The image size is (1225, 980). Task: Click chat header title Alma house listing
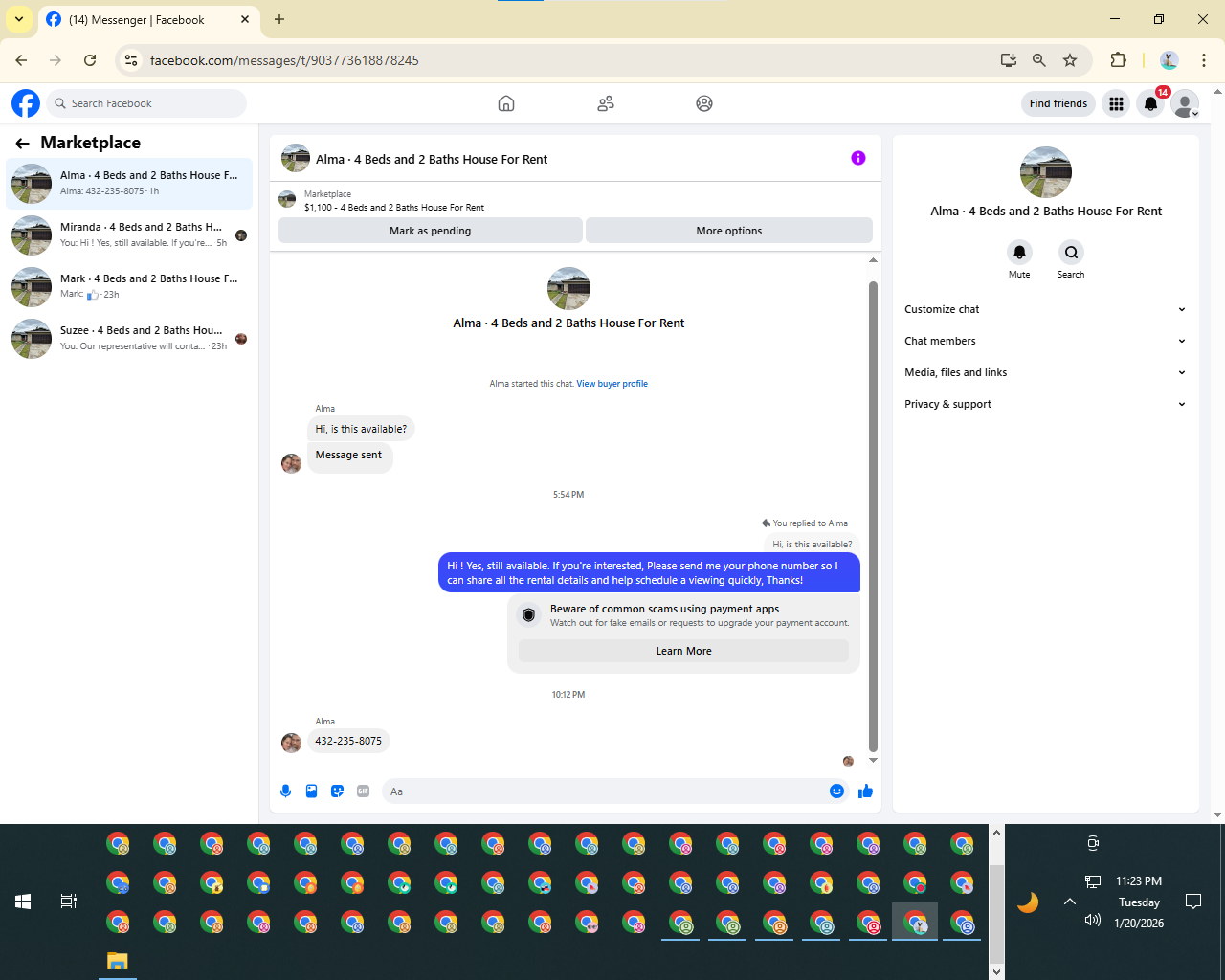click(432, 159)
